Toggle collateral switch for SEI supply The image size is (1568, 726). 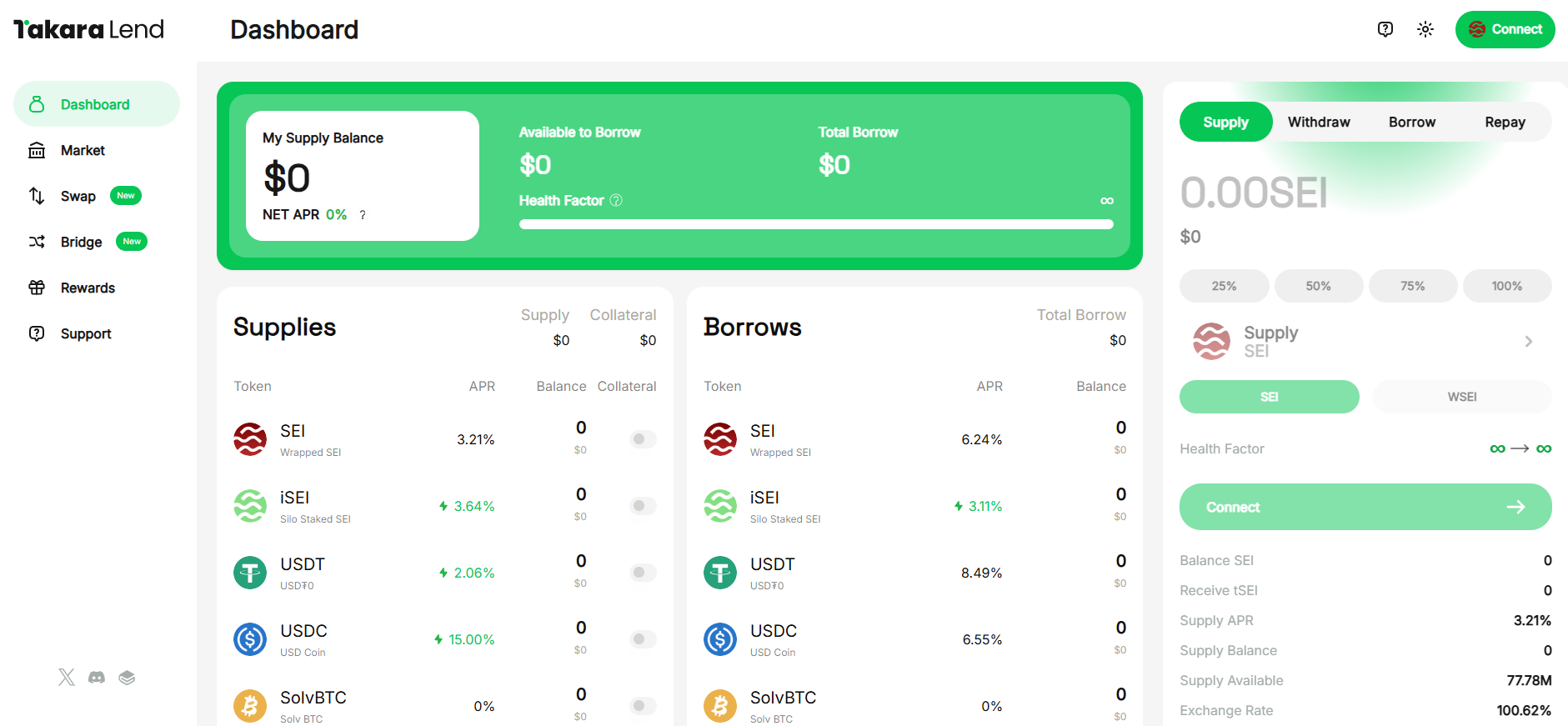point(642,439)
